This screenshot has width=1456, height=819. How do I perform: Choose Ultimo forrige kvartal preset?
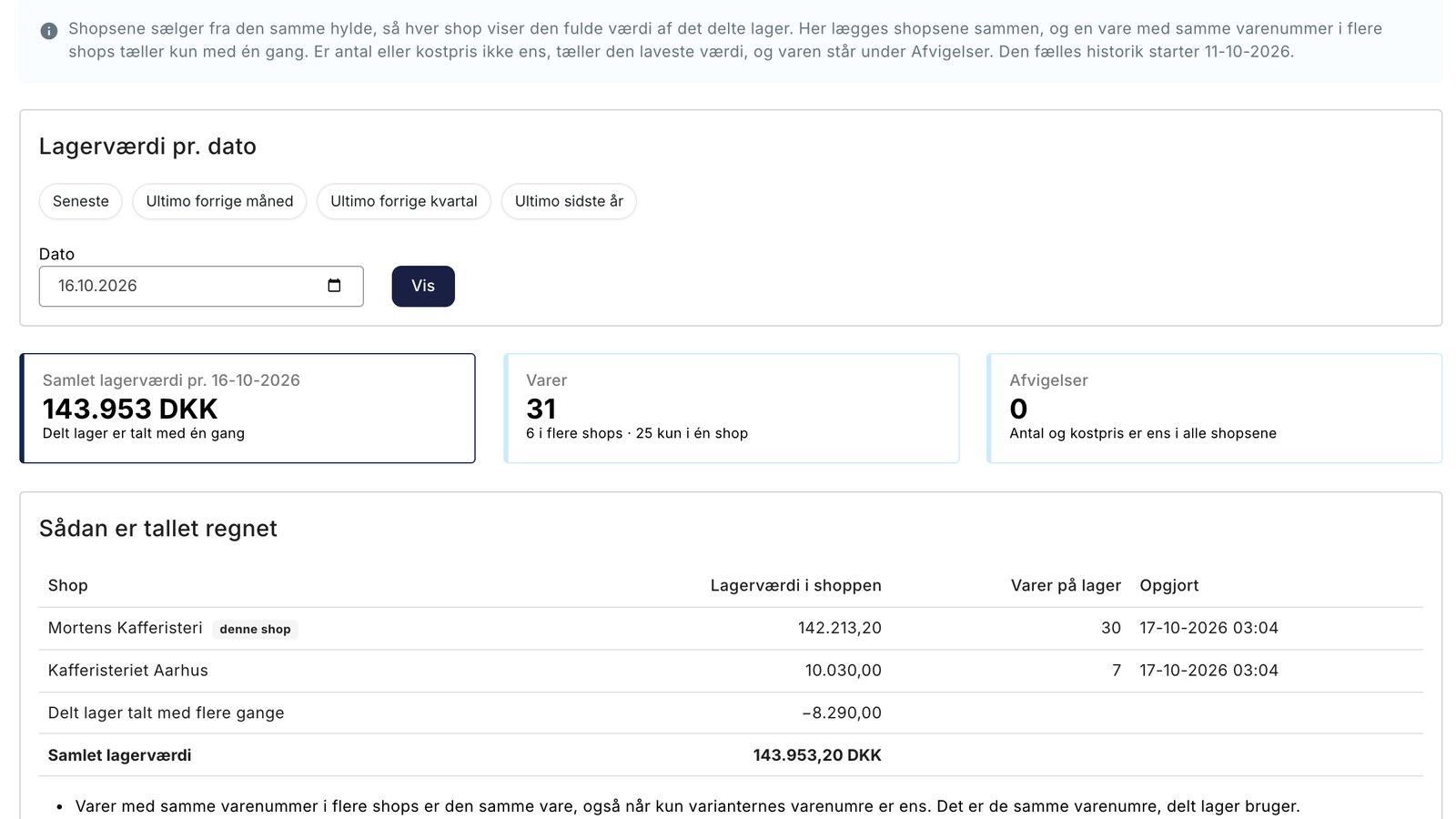coord(404,201)
